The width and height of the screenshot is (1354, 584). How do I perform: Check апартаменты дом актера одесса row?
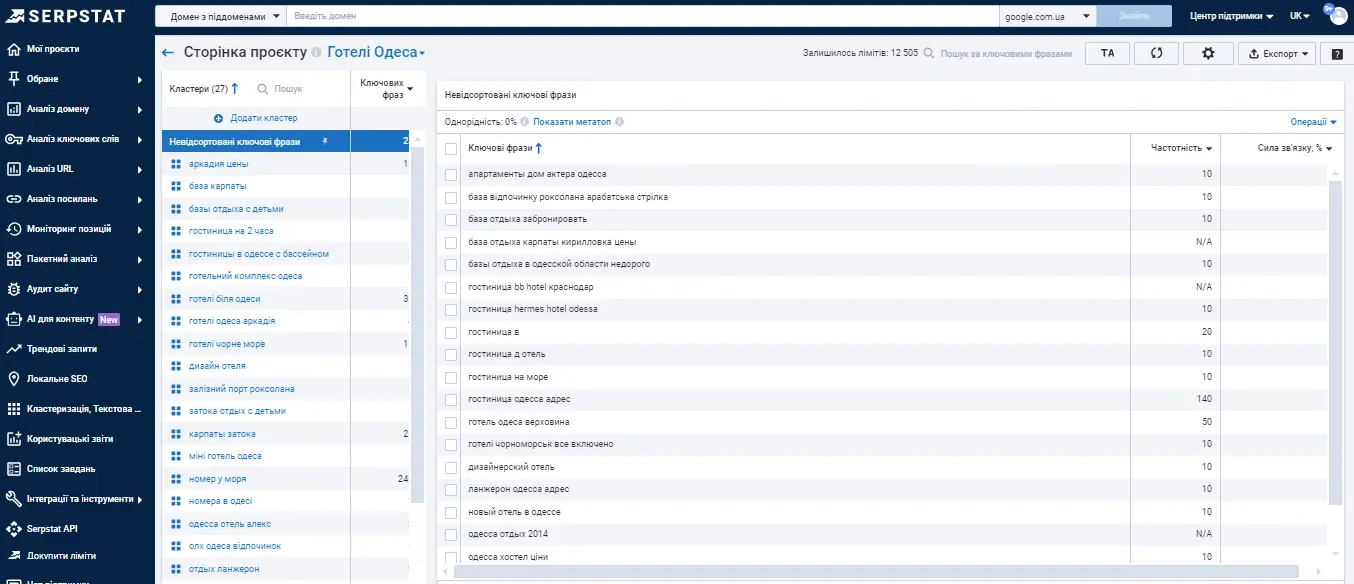pos(451,174)
